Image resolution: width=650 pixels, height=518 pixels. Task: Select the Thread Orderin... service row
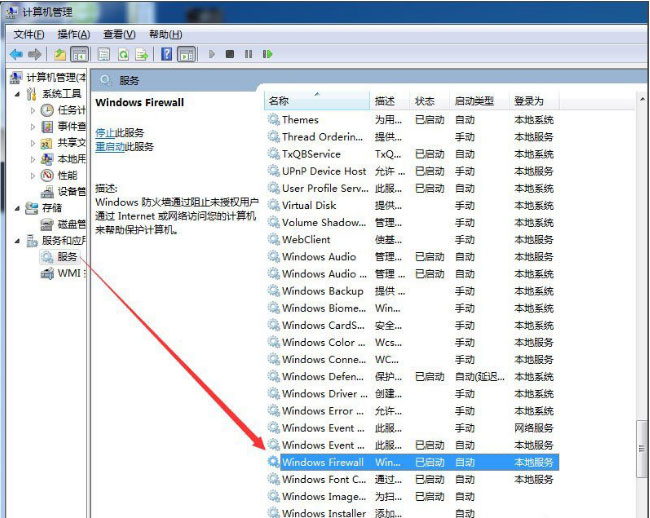tap(412, 137)
